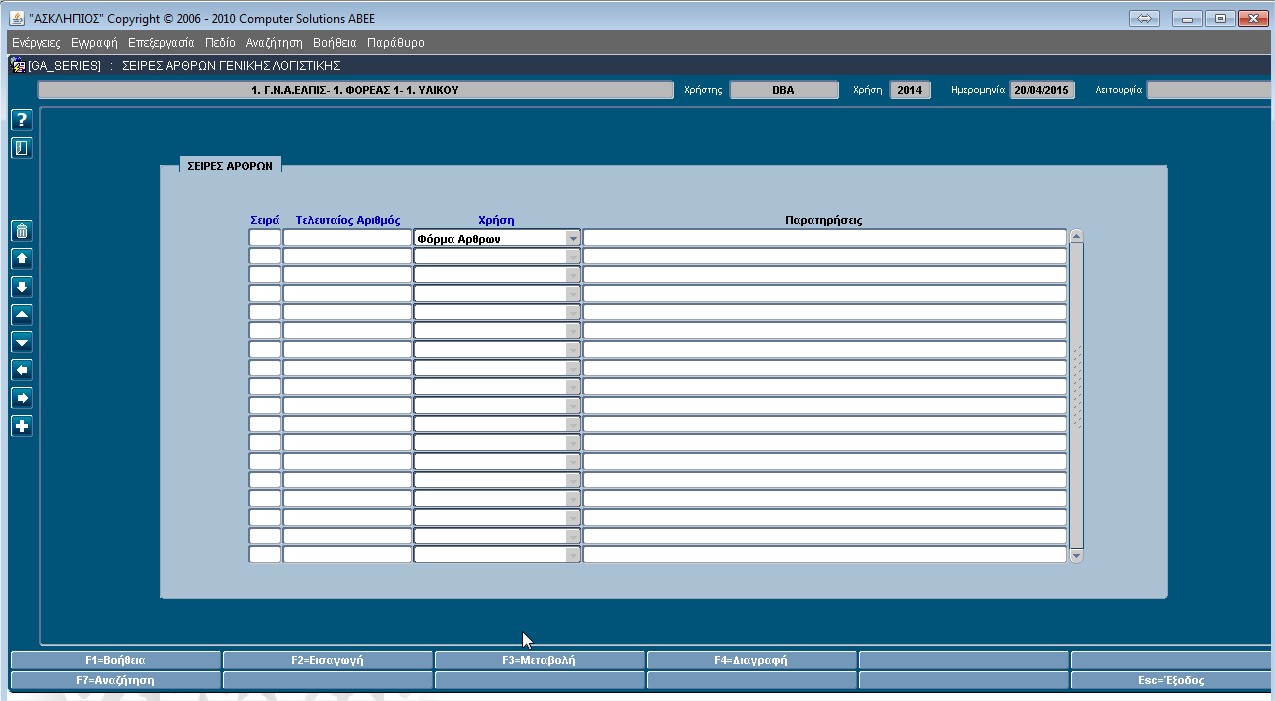Image resolution: width=1275 pixels, height=701 pixels.
Task: Click the GA_SERIES form icon
Action: 17,65
